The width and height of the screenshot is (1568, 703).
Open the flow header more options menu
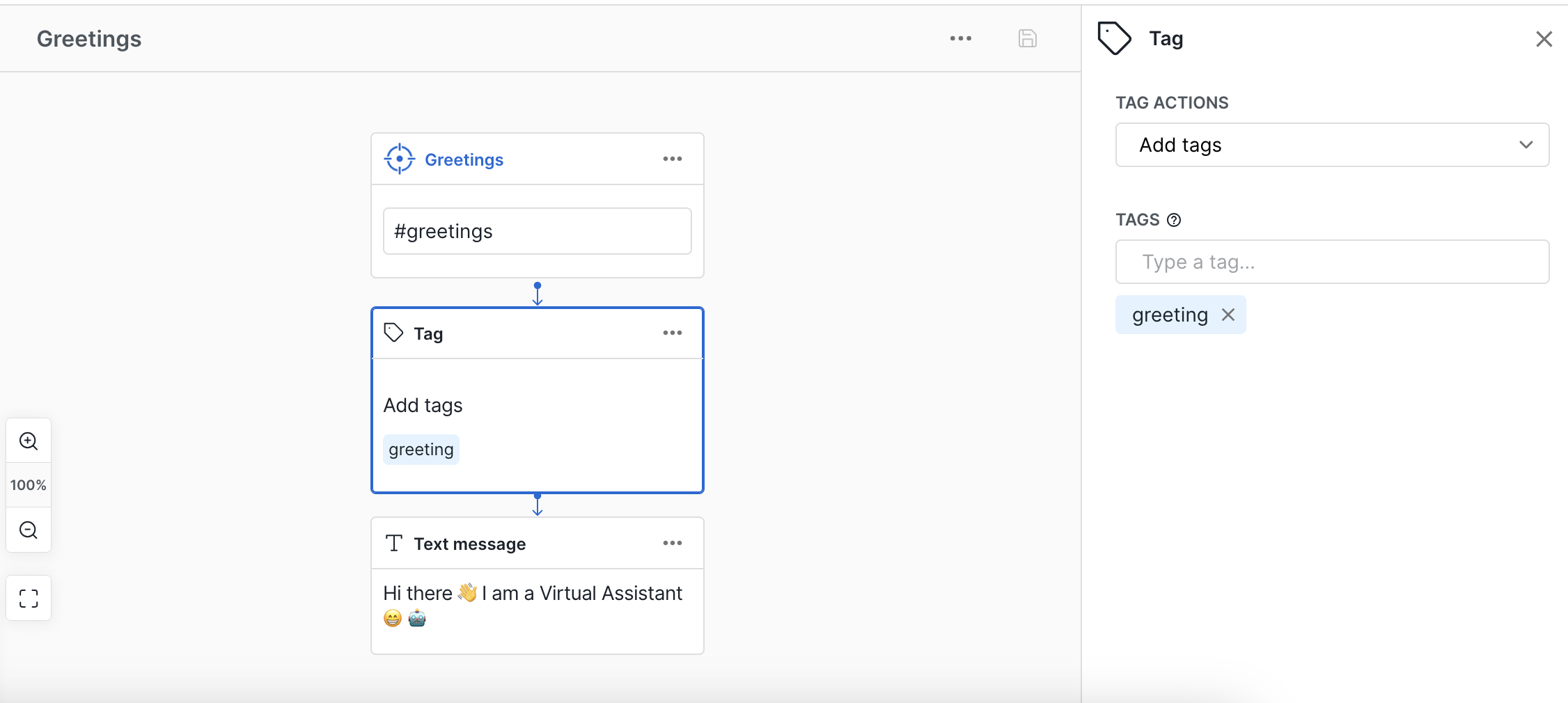tap(960, 38)
